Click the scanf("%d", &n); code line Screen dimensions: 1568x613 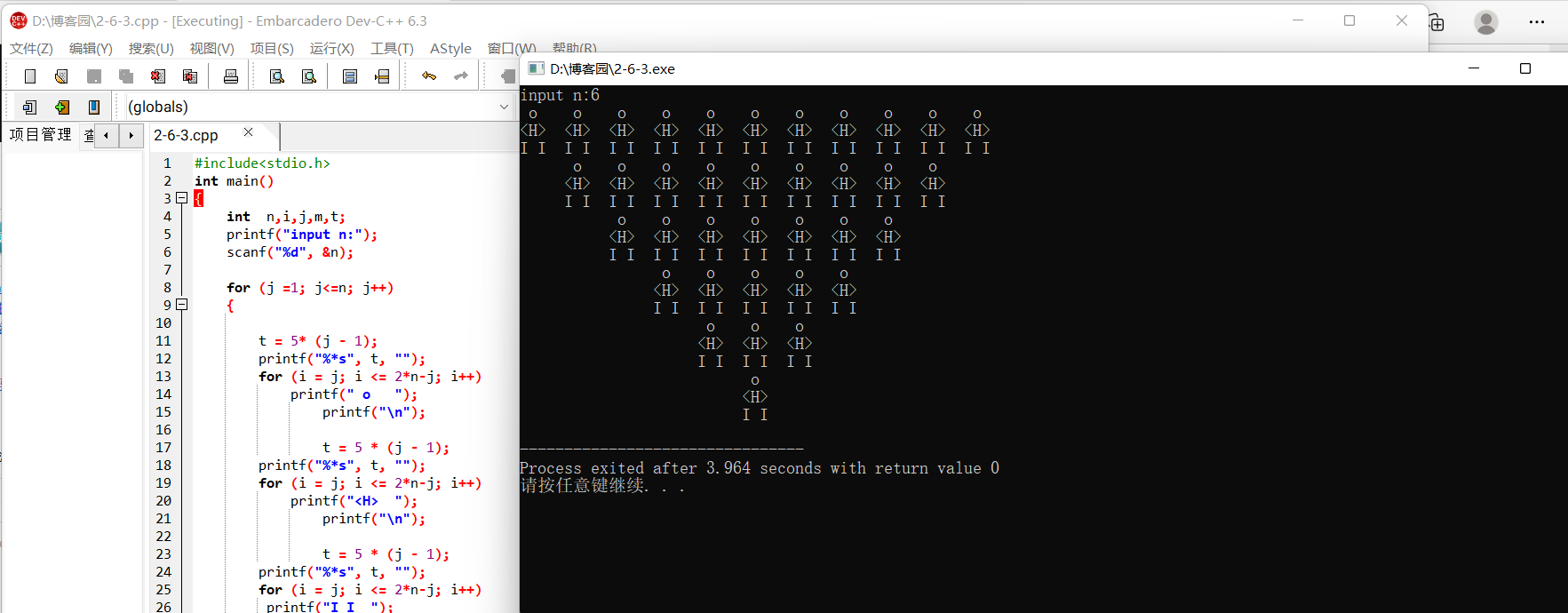[290, 252]
